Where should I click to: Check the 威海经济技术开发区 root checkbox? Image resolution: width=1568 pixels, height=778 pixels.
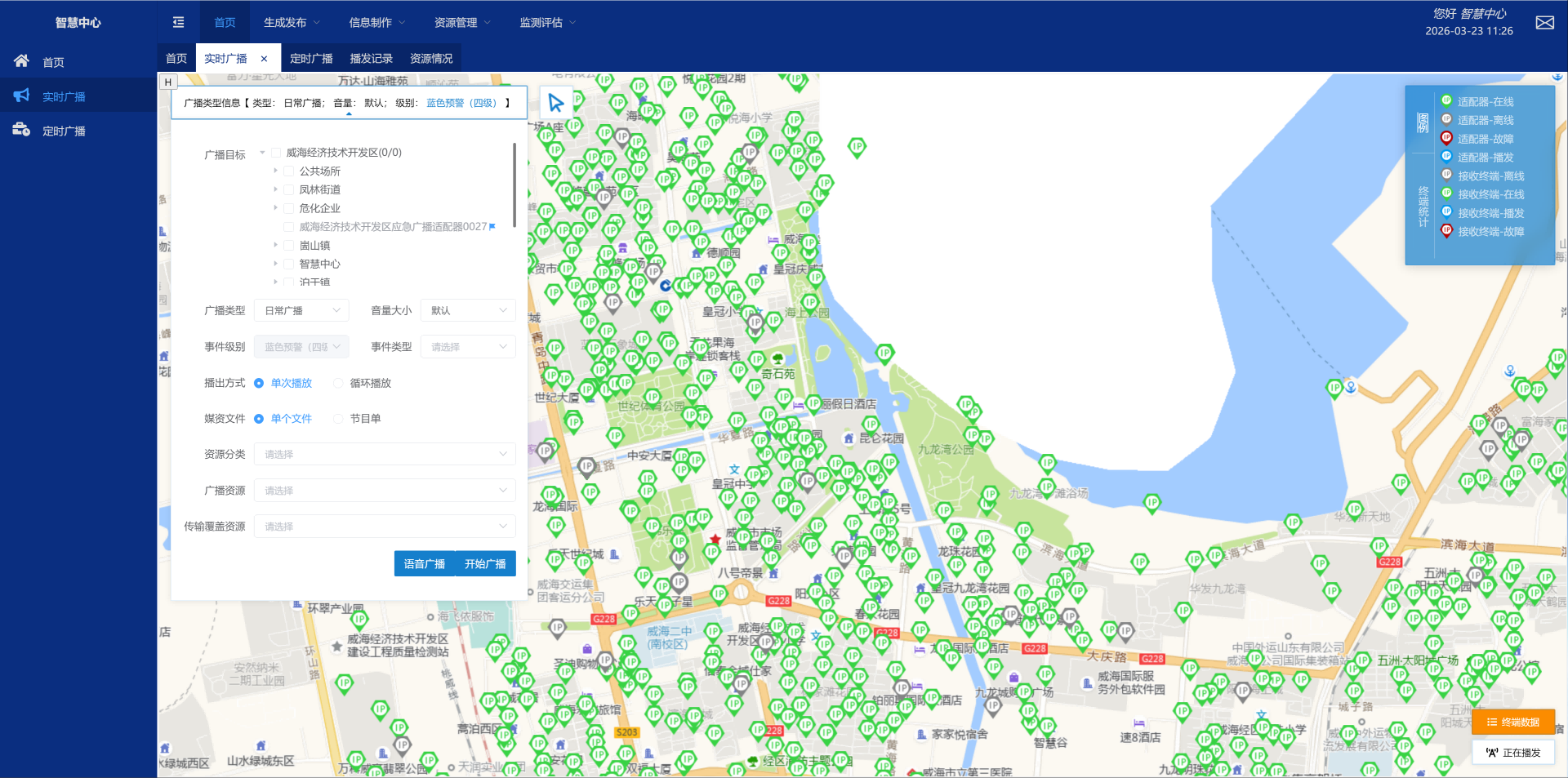tap(276, 153)
